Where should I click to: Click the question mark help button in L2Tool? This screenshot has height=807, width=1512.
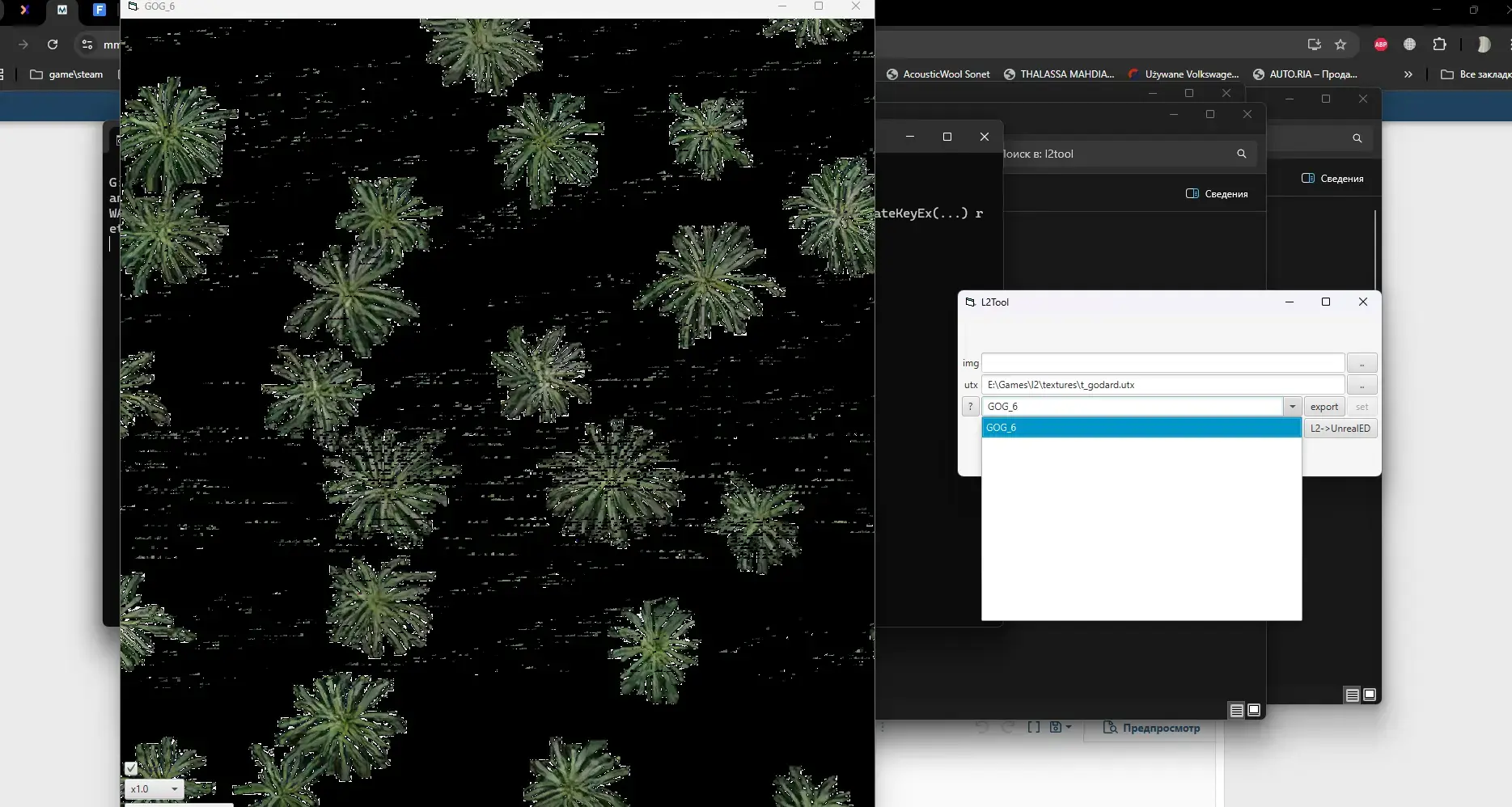[971, 407]
